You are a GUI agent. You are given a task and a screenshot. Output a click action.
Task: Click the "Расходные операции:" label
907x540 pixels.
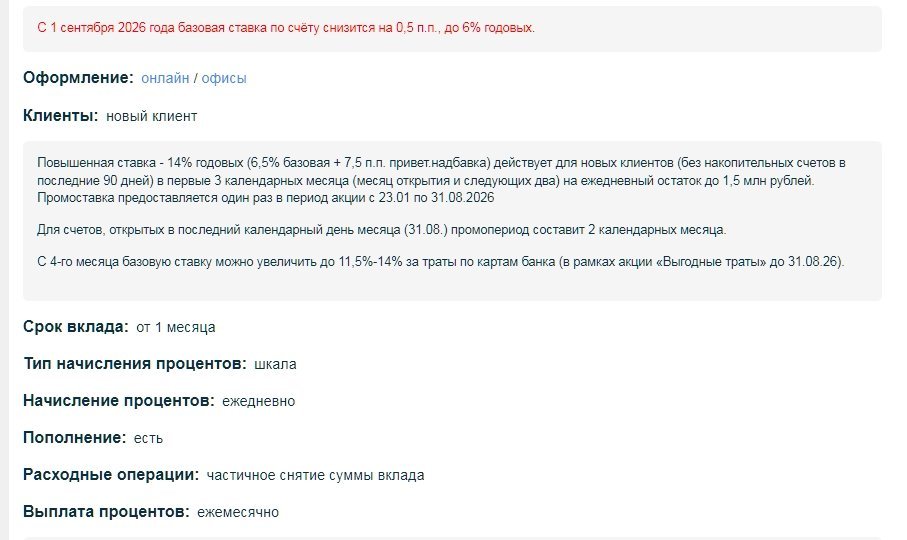pyautogui.click(x=111, y=475)
